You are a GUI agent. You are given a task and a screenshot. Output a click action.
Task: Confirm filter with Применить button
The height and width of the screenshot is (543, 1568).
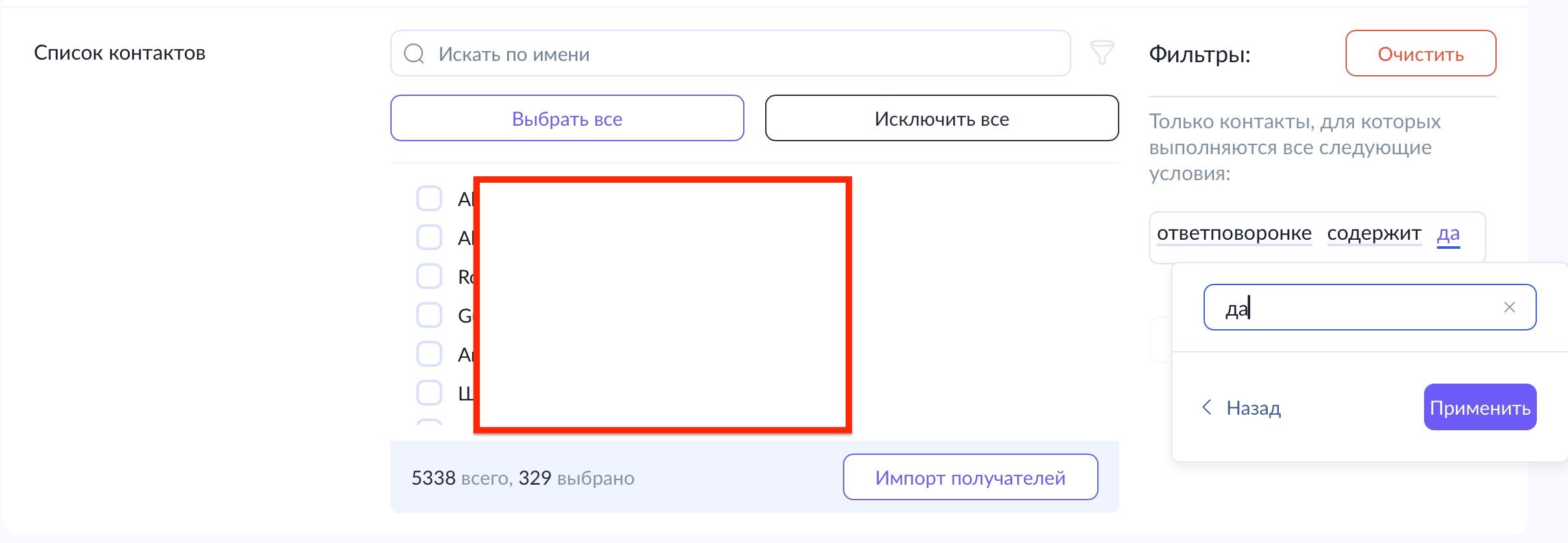1479,408
